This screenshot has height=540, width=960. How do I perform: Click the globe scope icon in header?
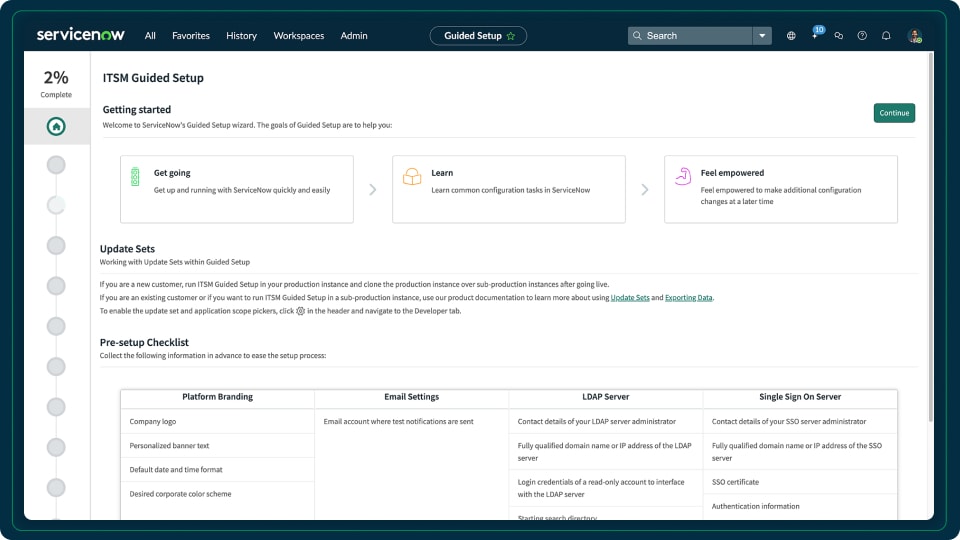pos(791,36)
